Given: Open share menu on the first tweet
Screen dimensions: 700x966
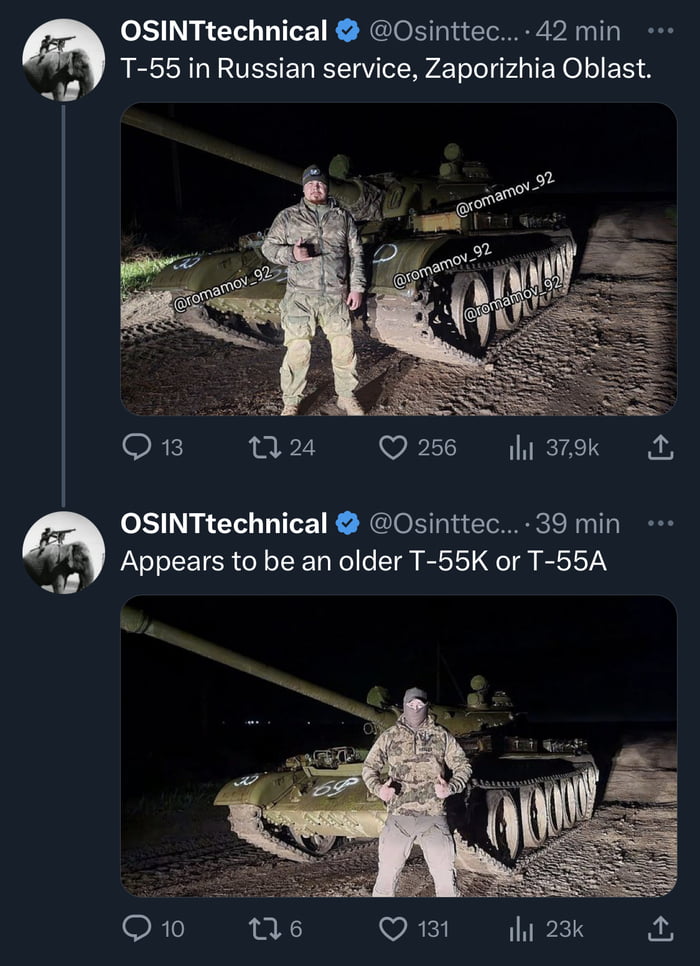Looking at the screenshot, I should coord(660,448).
